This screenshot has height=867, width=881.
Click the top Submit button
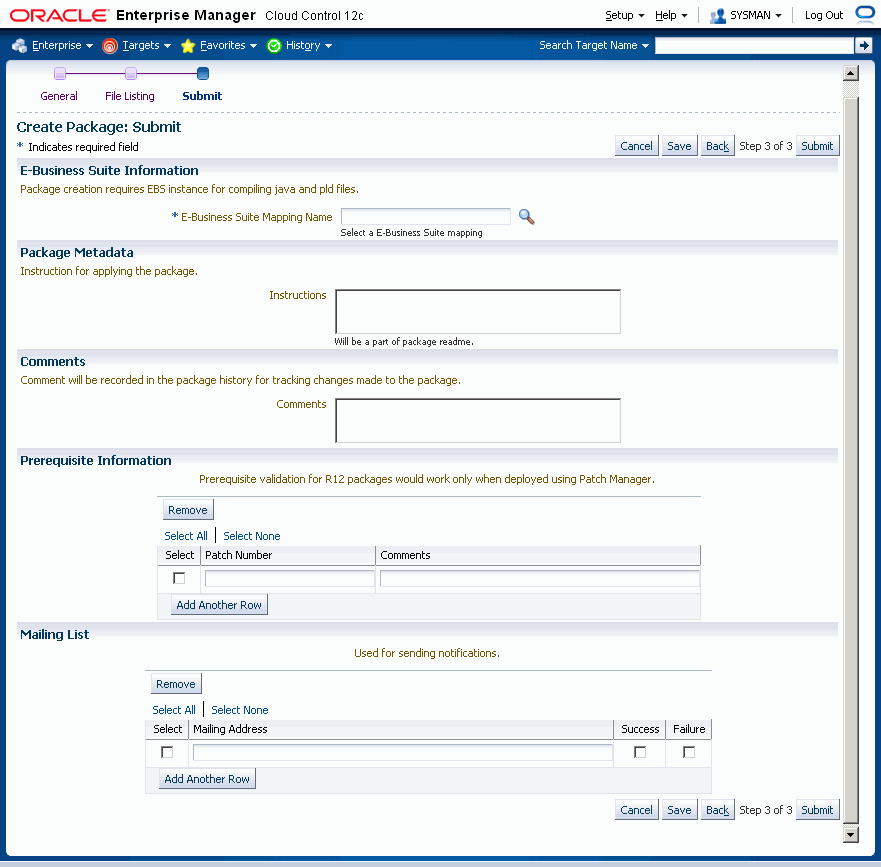[817, 146]
